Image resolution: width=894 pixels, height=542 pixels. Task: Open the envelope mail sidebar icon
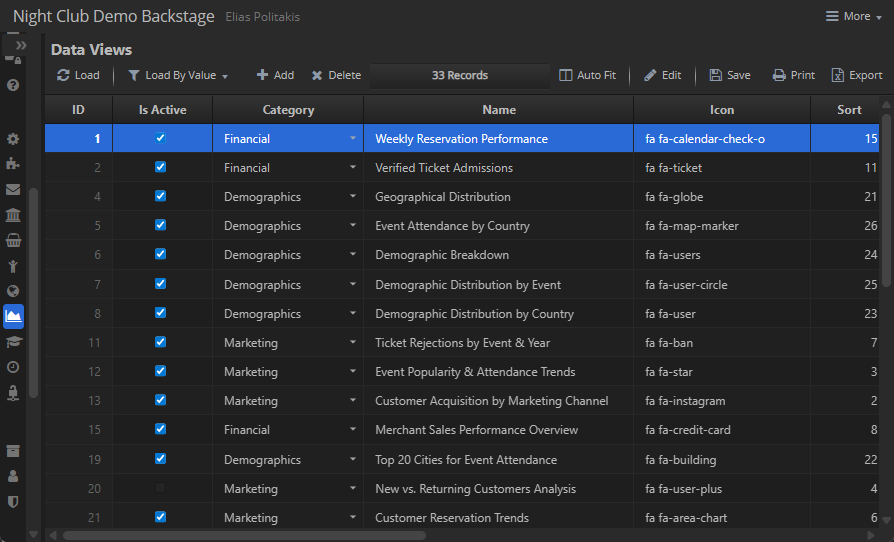click(13, 189)
